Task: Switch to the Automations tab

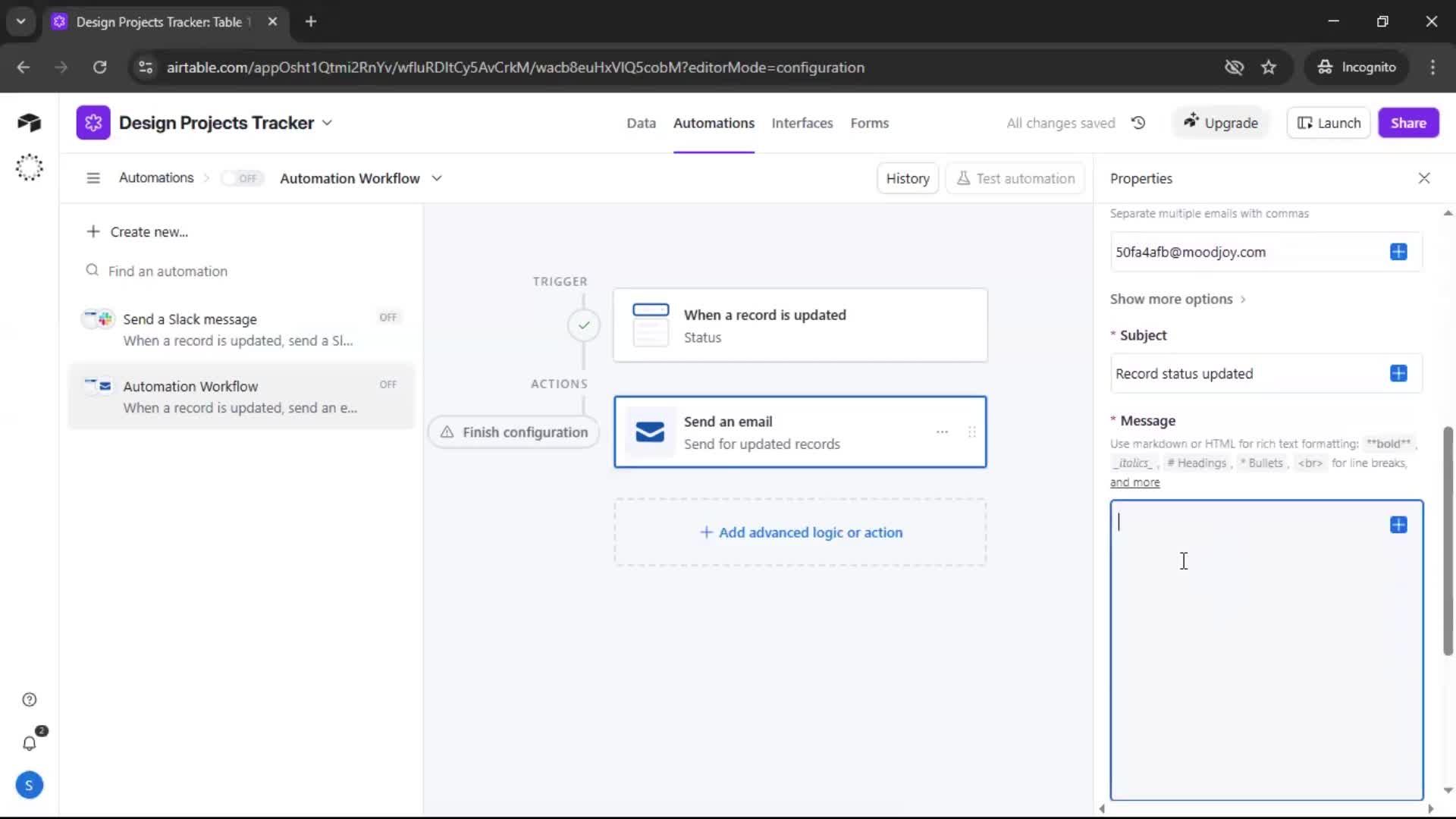Action: pos(714,123)
